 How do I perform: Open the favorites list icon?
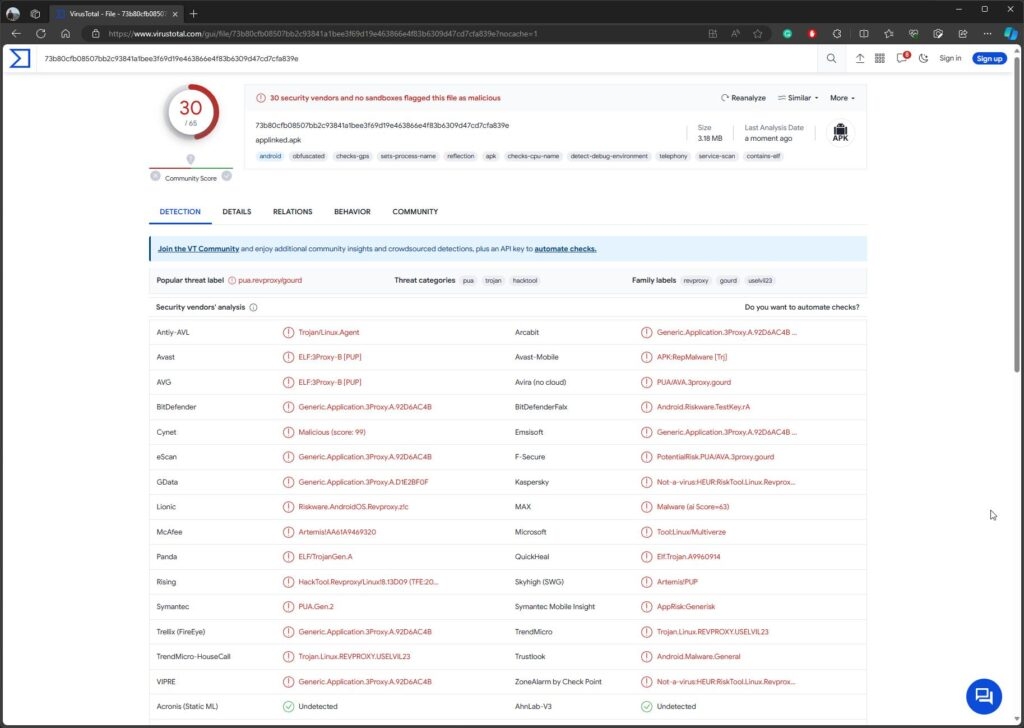pyautogui.click(x=889, y=33)
